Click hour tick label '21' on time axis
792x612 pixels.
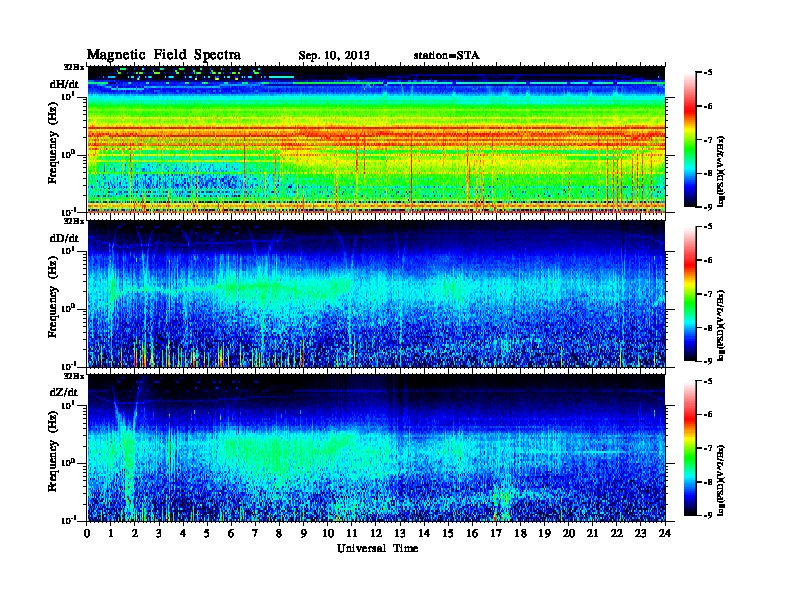click(592, 534)
